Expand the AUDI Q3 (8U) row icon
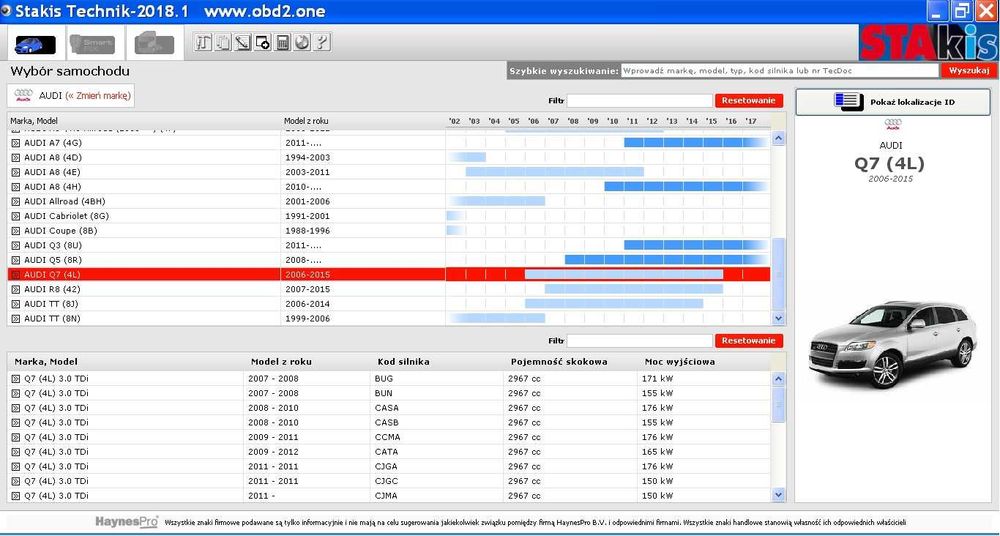This screenshot has width=1000, height=536. click(x=16, y=246)
